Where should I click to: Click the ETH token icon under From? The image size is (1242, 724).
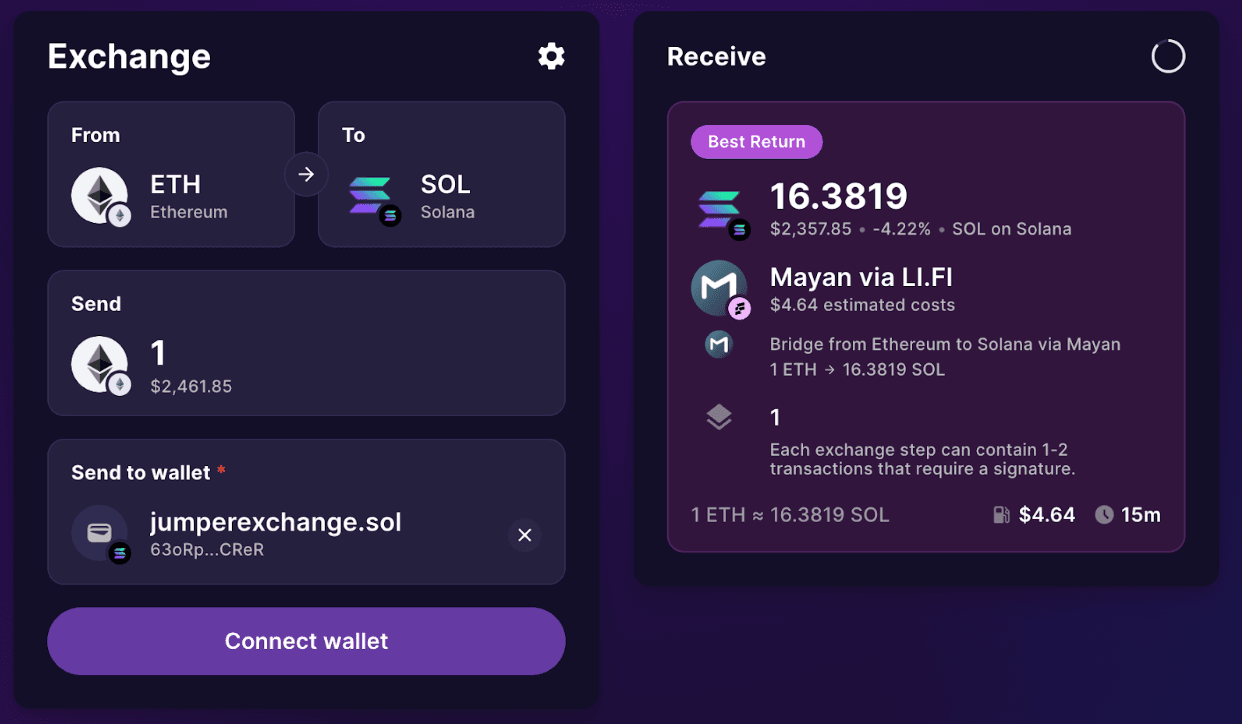[99, 195]
